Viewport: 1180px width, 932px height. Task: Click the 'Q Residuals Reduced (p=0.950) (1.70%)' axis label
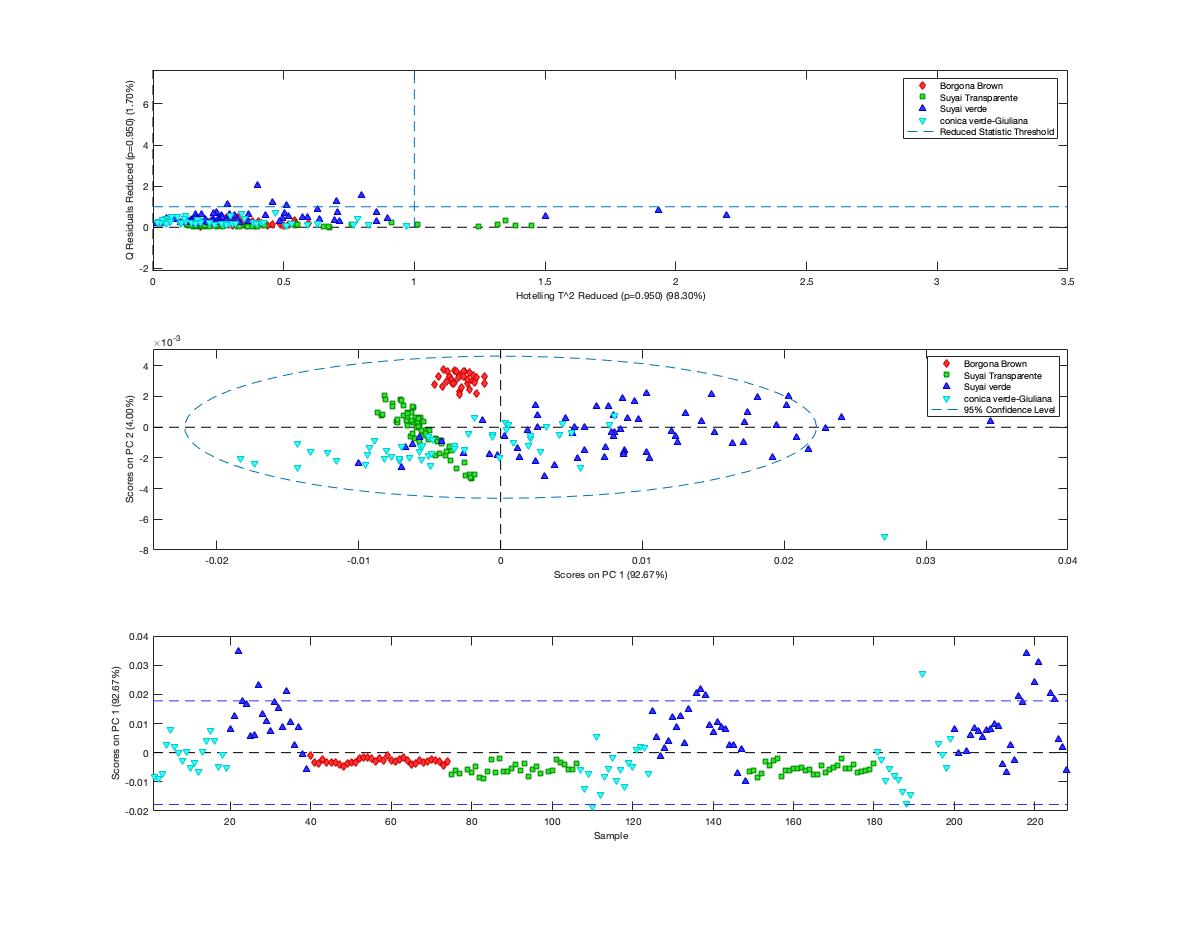coord(130,170)
